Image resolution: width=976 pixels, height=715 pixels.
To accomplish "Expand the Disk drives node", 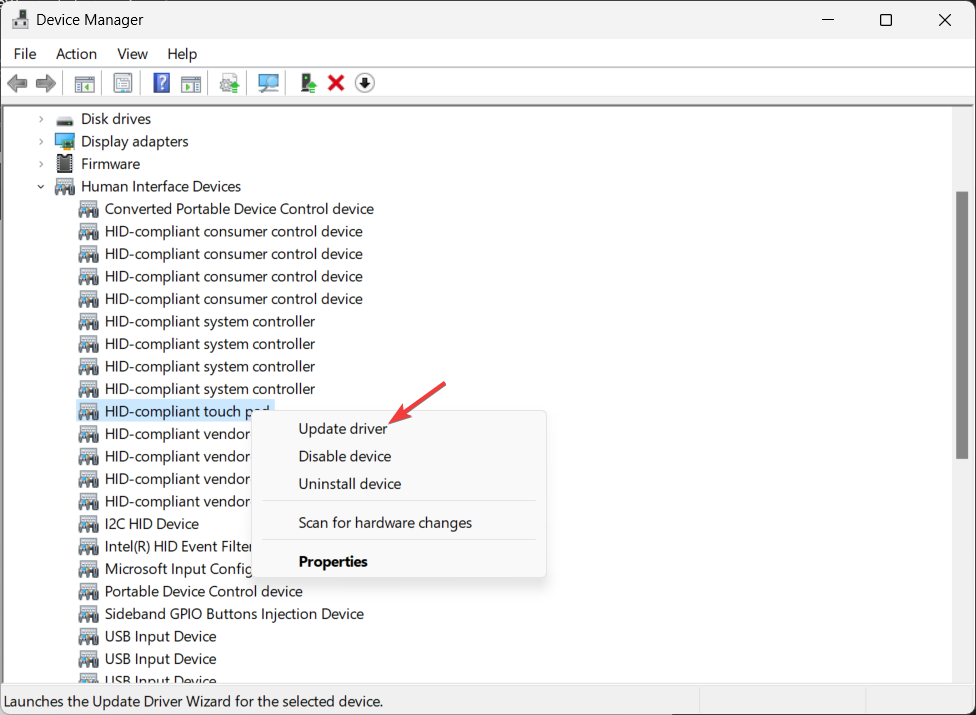I will pyautogui.click(x=41, y=119).
